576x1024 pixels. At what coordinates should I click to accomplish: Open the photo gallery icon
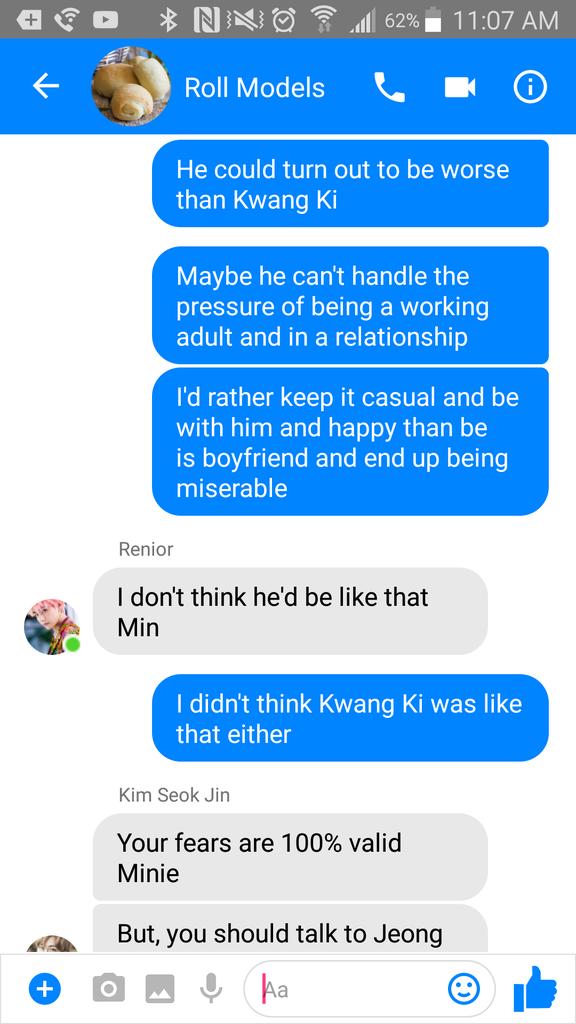pos(159,989)
